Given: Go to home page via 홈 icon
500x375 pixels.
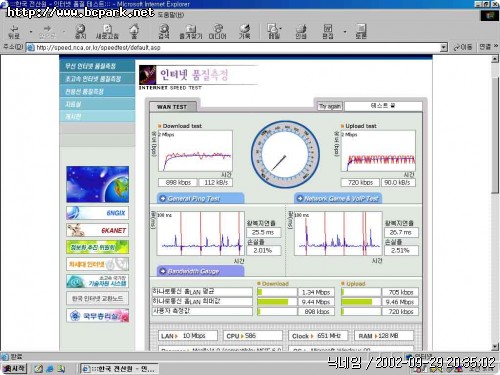Looking at the screenshot, I should click(134, 32).
